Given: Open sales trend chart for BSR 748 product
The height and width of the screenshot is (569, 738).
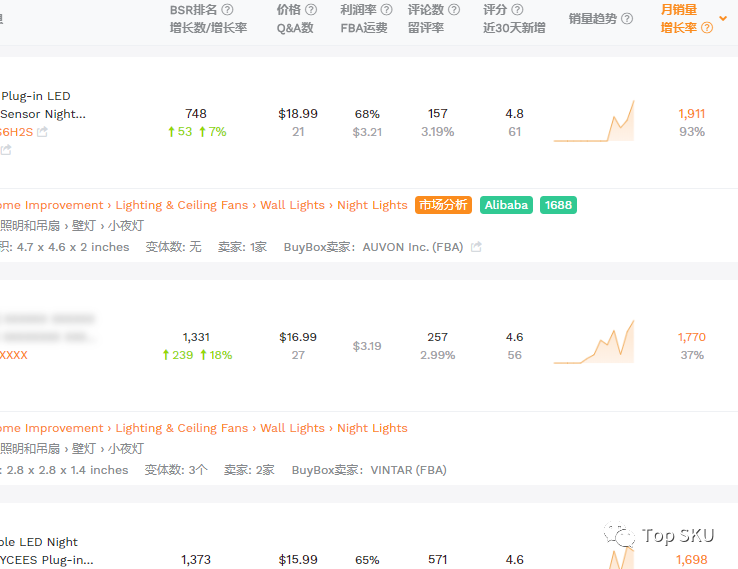Looking at the screenshot, I should (x=594, y=121).
